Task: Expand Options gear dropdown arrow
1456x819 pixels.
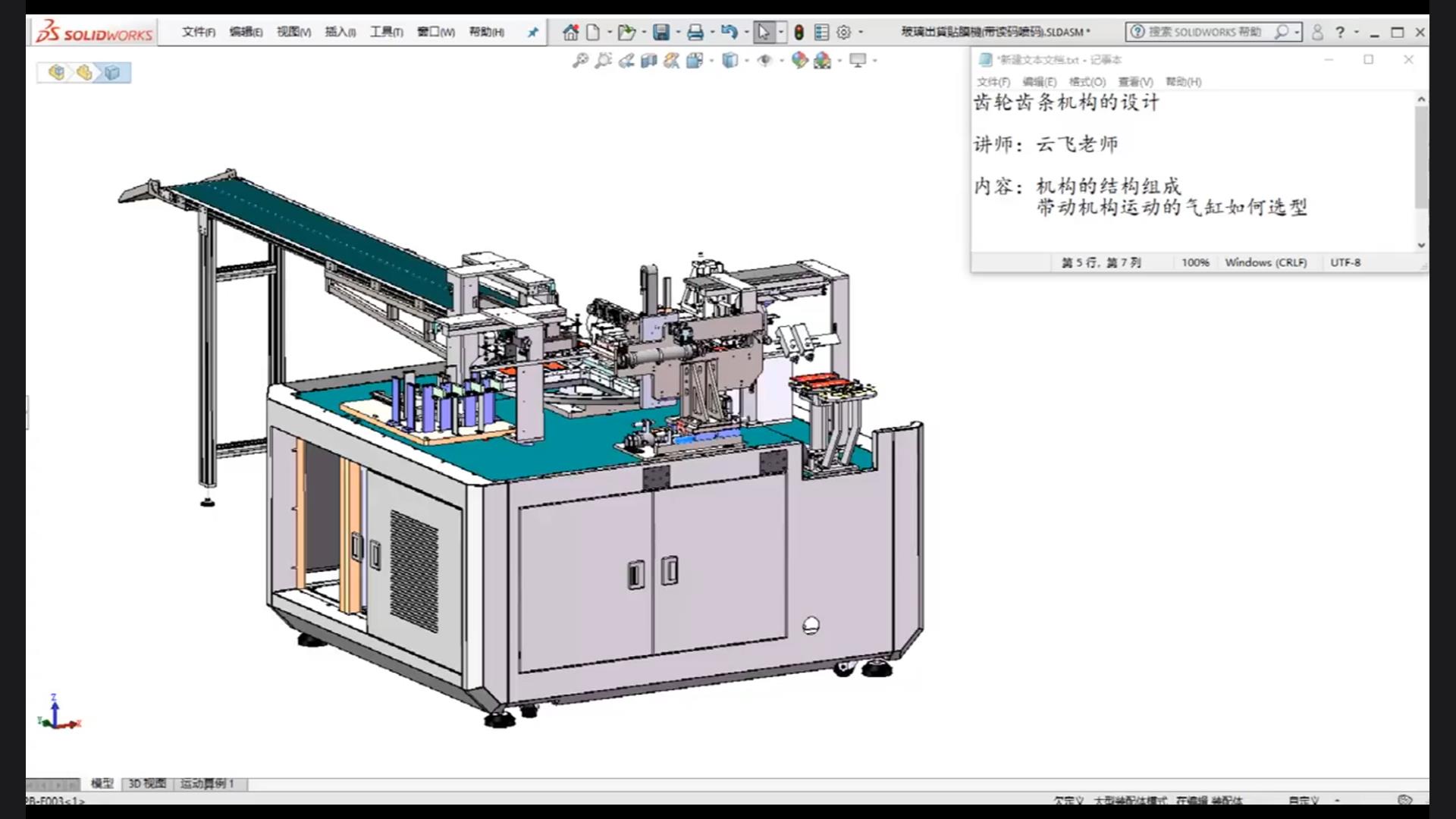Action: point(861,32)
